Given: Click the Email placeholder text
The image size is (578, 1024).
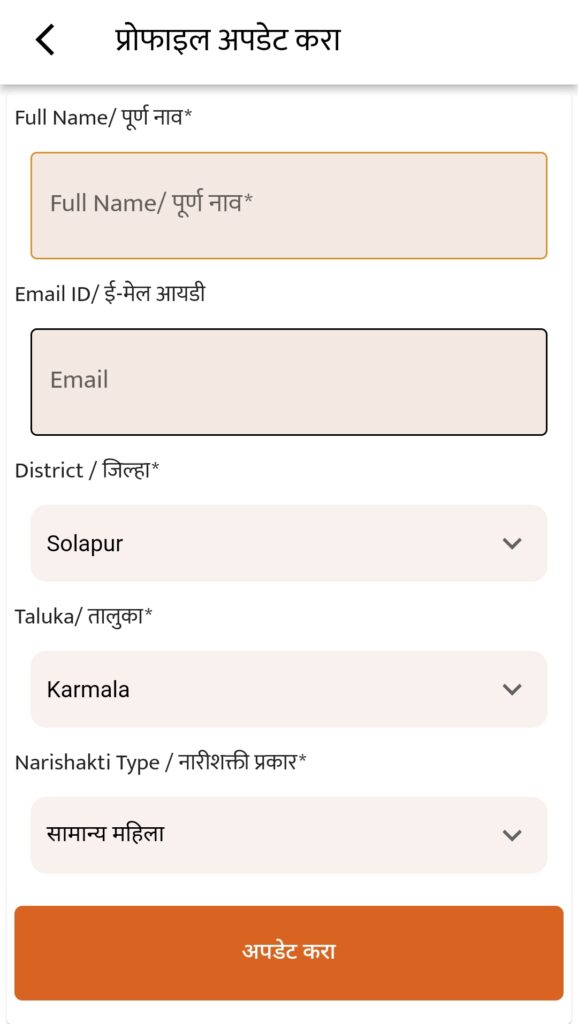Looking at the screenshot, I should click(x=79, y=380).
